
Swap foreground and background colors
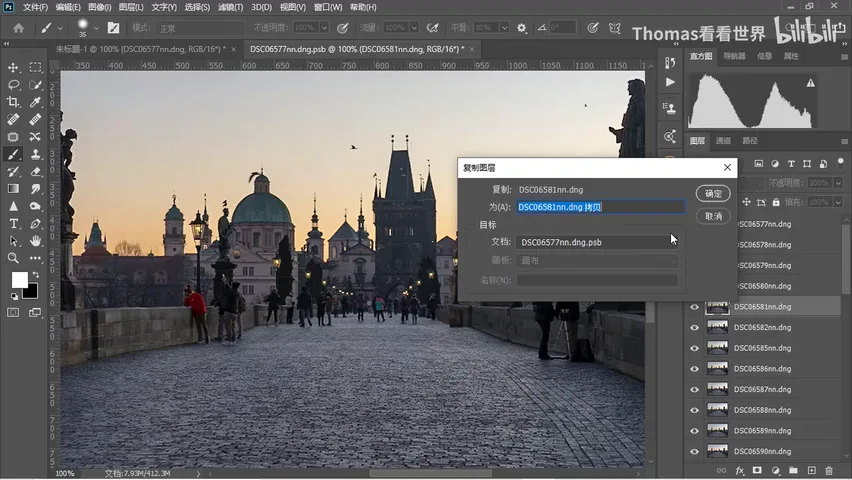(35, 275)
